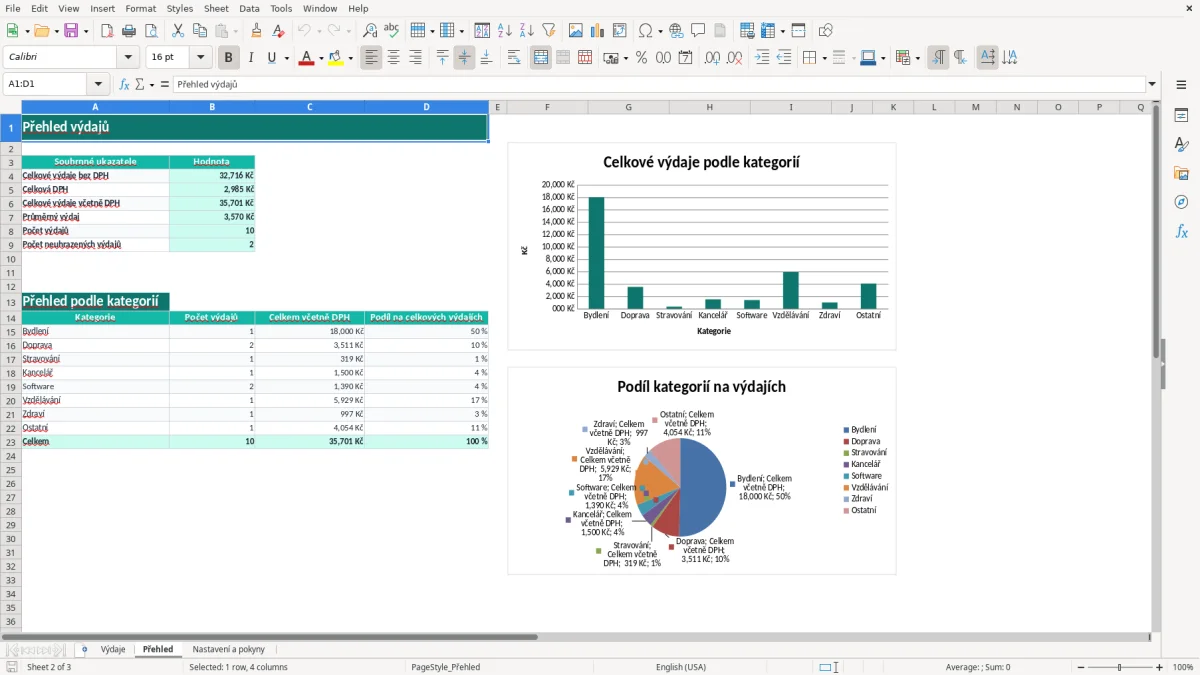Image resolution: width=1200 pixels, height=675 pixels.
Task: Cut the selection with scissors icon
Action: [x=178, y=31]
